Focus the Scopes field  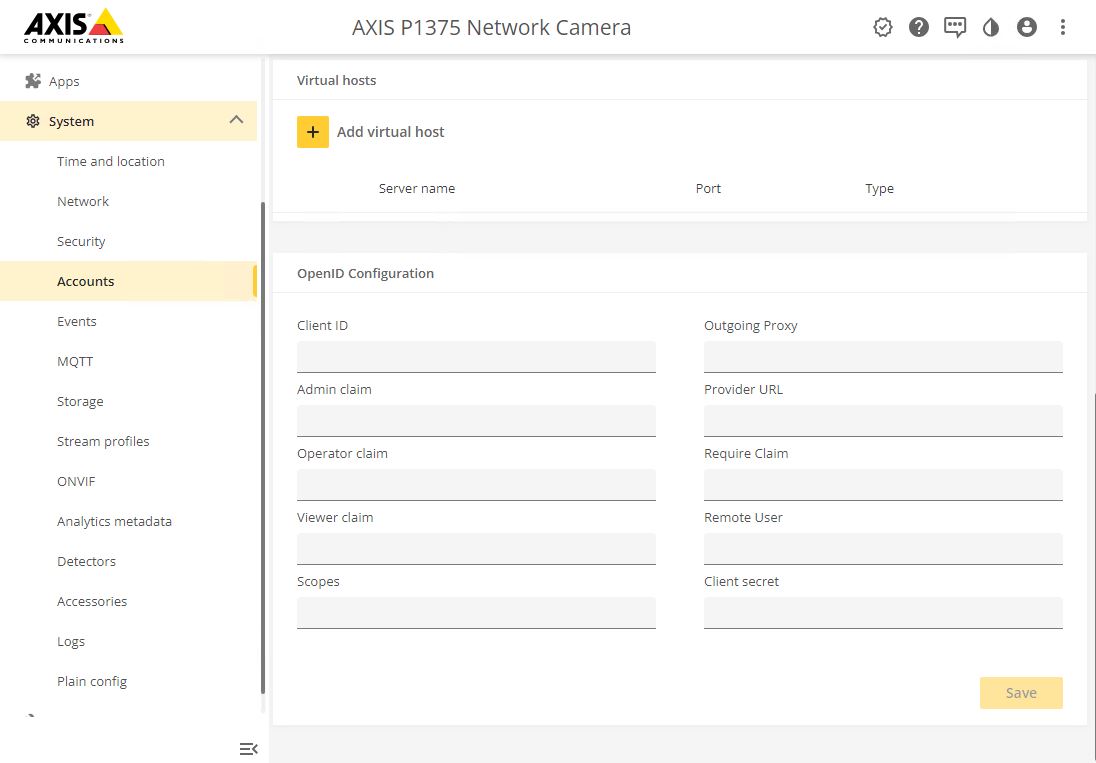tap(476, 613)
